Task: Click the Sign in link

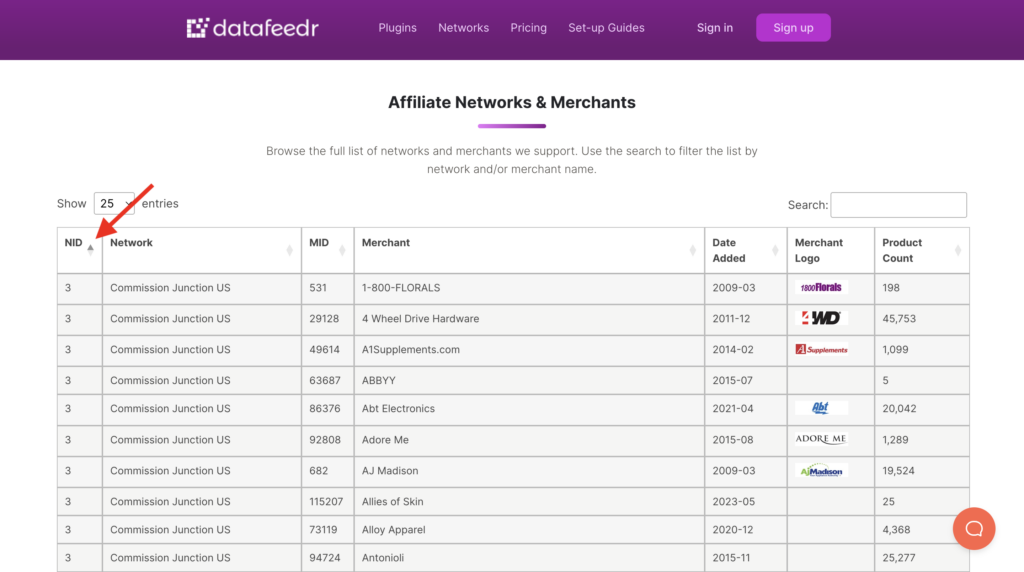Action: (714, 27)
